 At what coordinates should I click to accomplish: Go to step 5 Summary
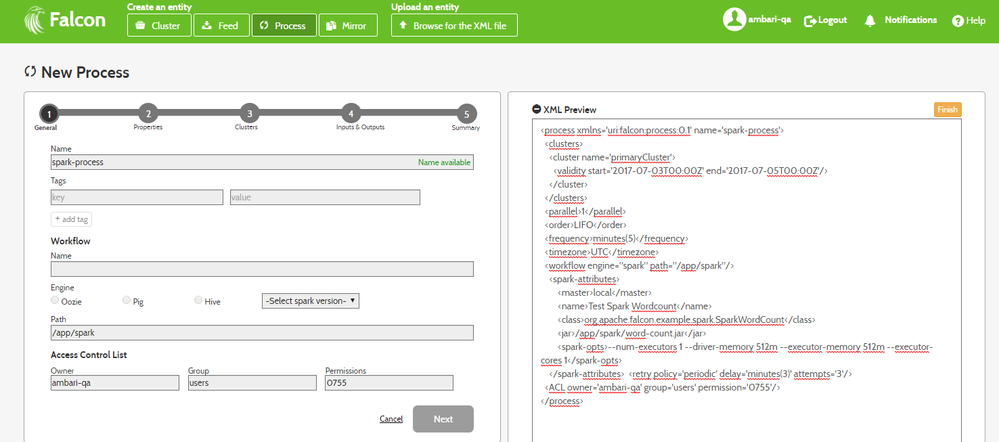tap(467, 113)
